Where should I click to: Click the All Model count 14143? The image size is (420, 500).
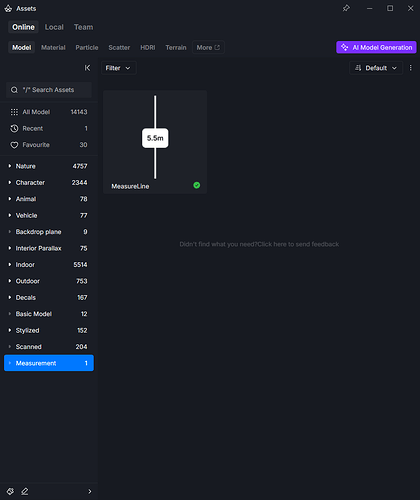pos(79,112)
